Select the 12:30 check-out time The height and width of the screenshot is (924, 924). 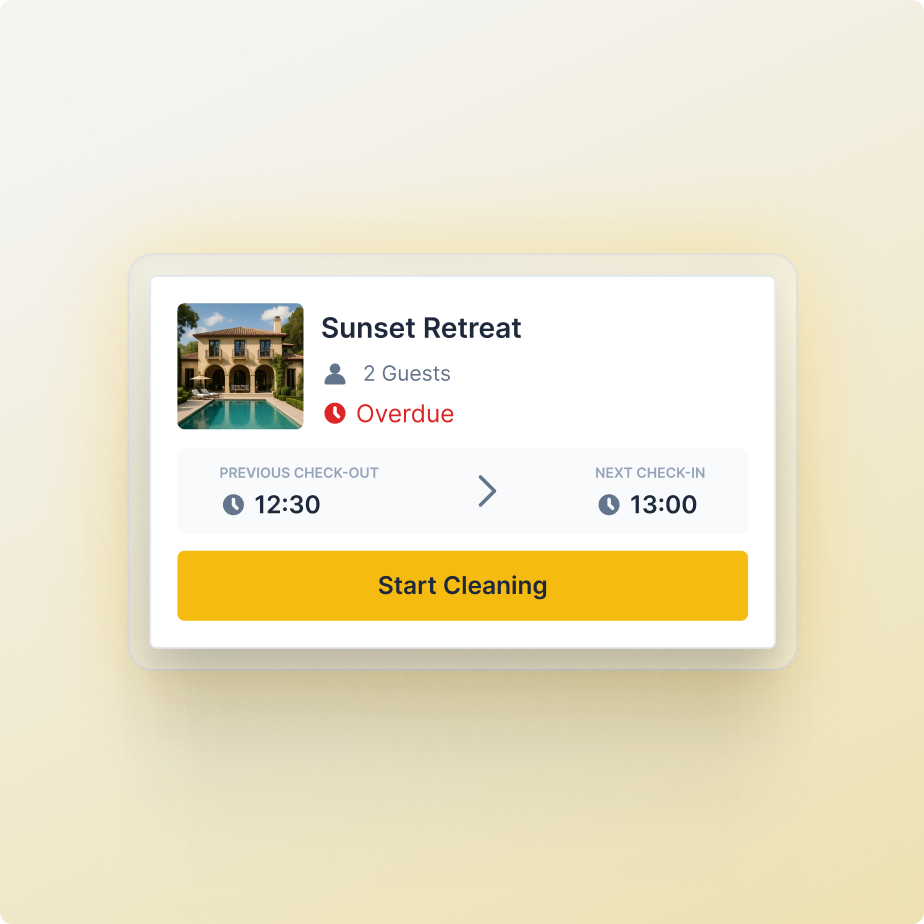coord(287,504)
